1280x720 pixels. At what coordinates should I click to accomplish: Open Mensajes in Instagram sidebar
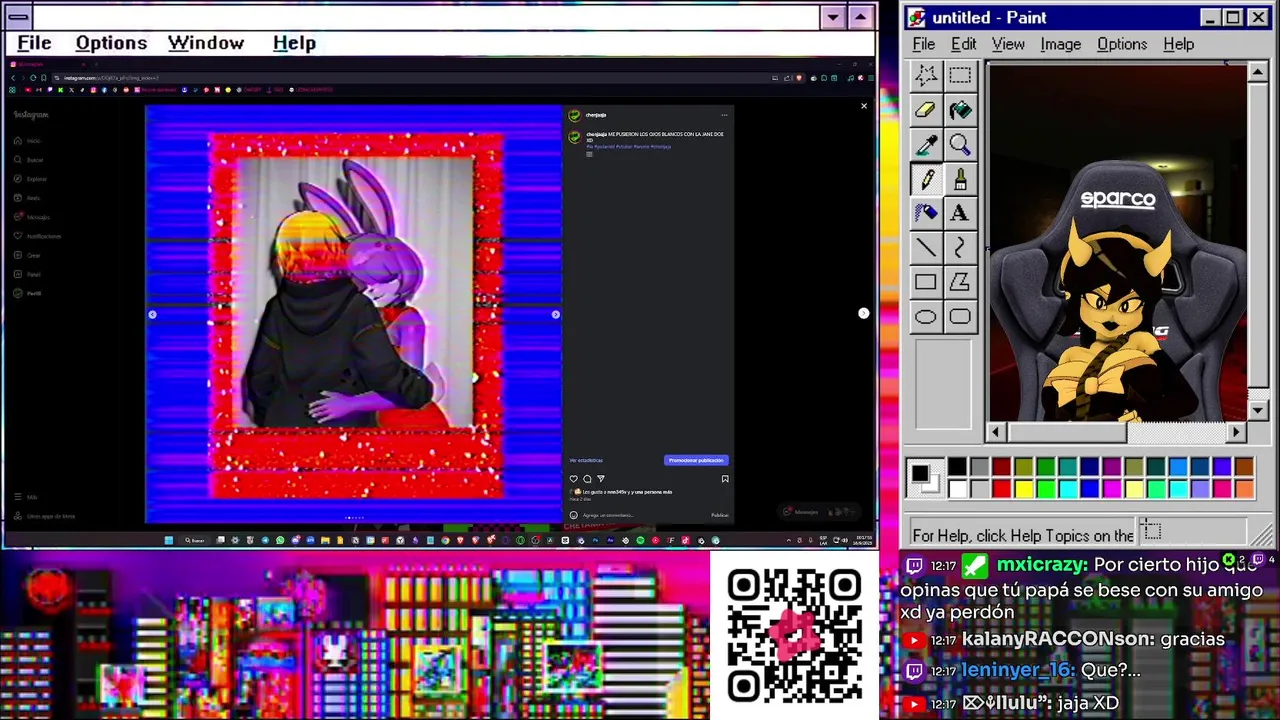pos(32,217)
